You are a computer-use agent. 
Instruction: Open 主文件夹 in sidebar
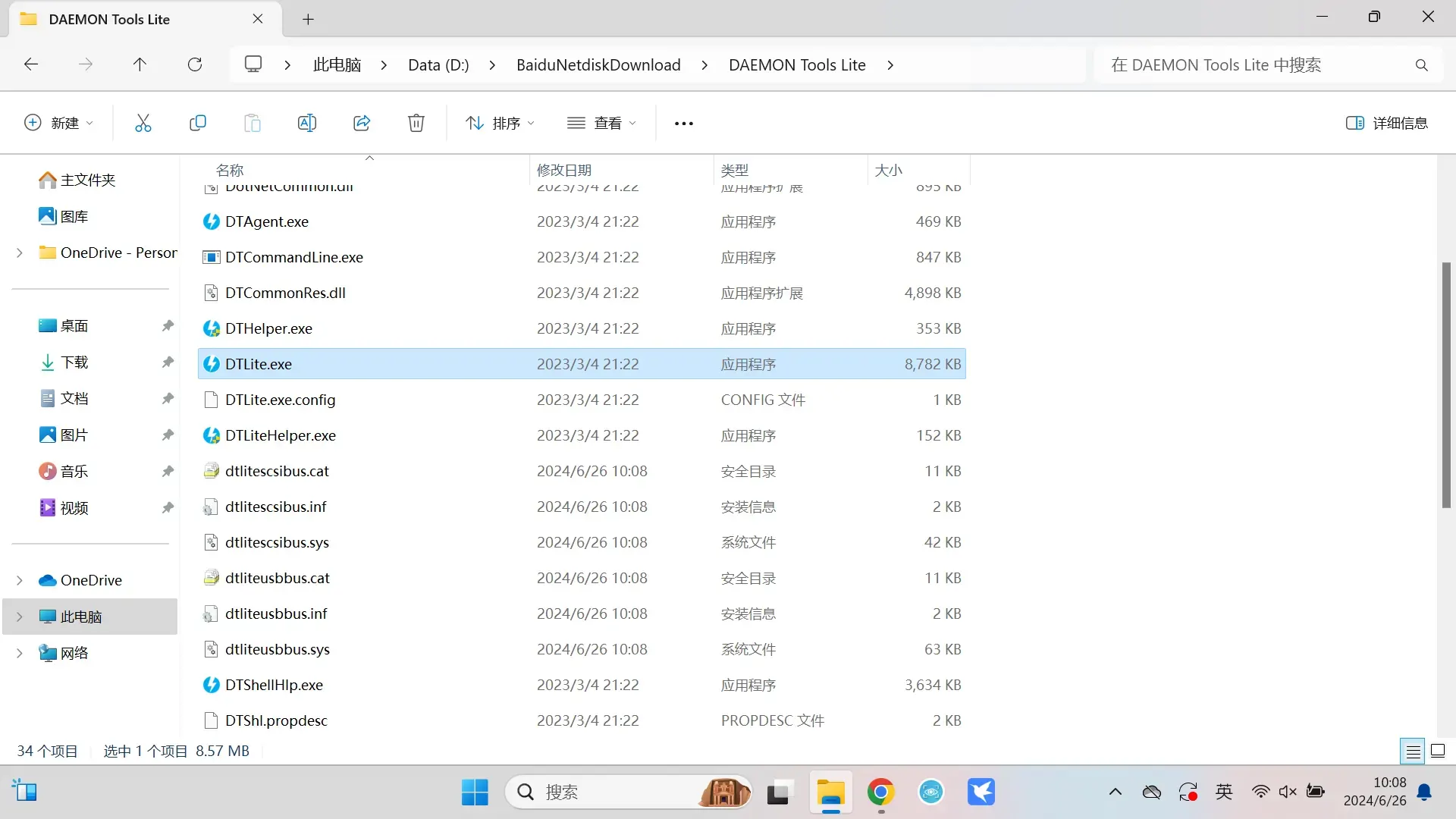(88, 180)
